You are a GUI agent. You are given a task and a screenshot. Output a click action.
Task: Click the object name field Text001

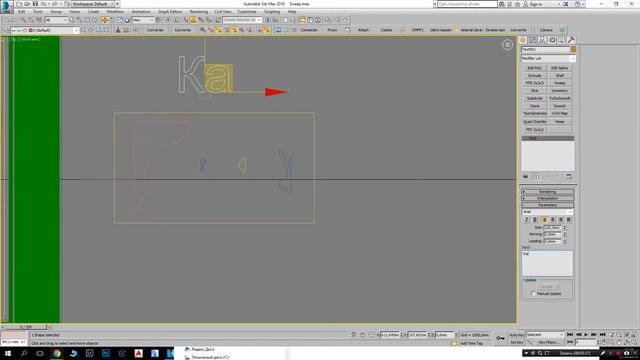(545, 49)
